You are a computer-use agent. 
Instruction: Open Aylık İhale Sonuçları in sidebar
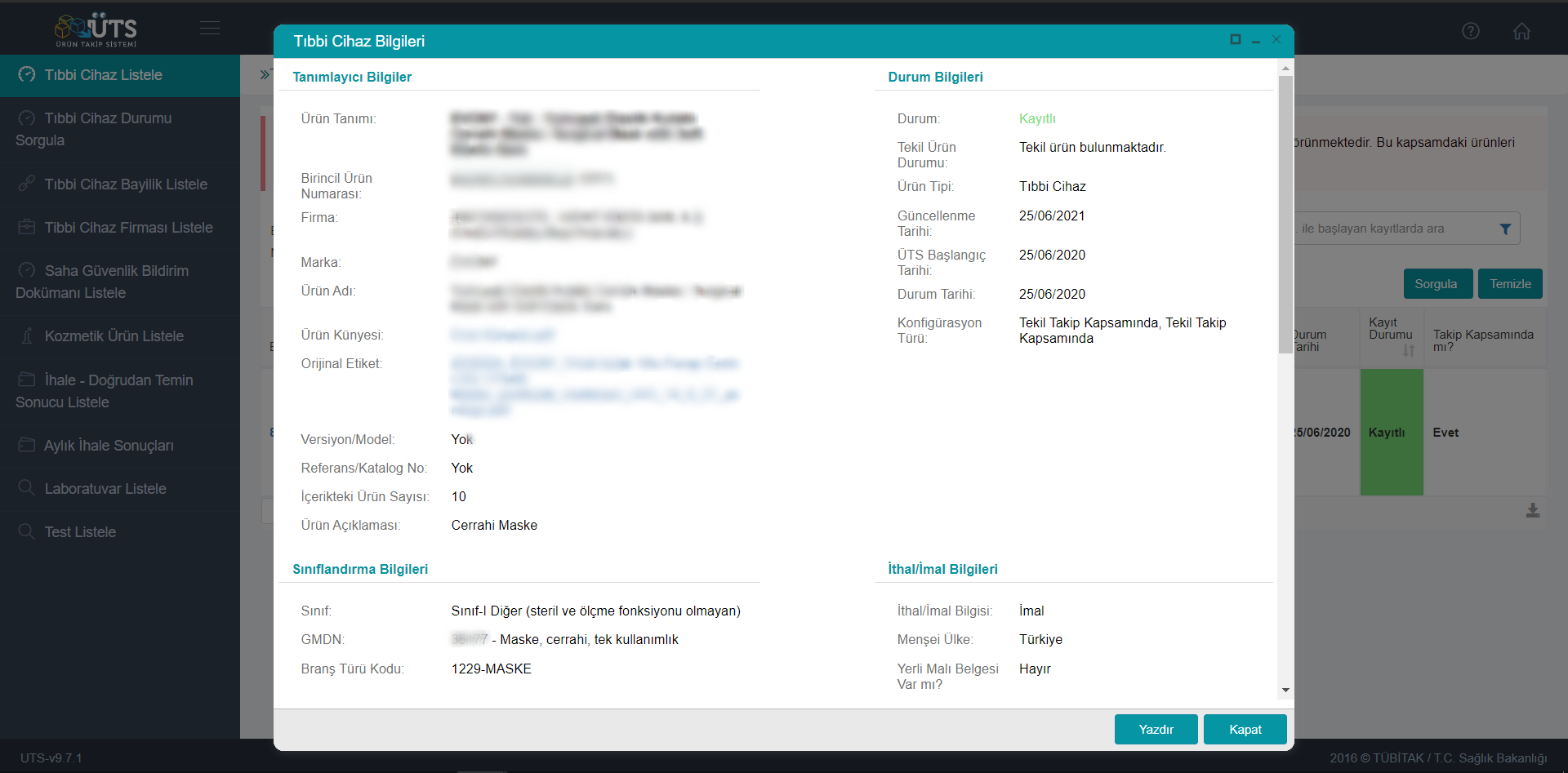coord(109,446)
